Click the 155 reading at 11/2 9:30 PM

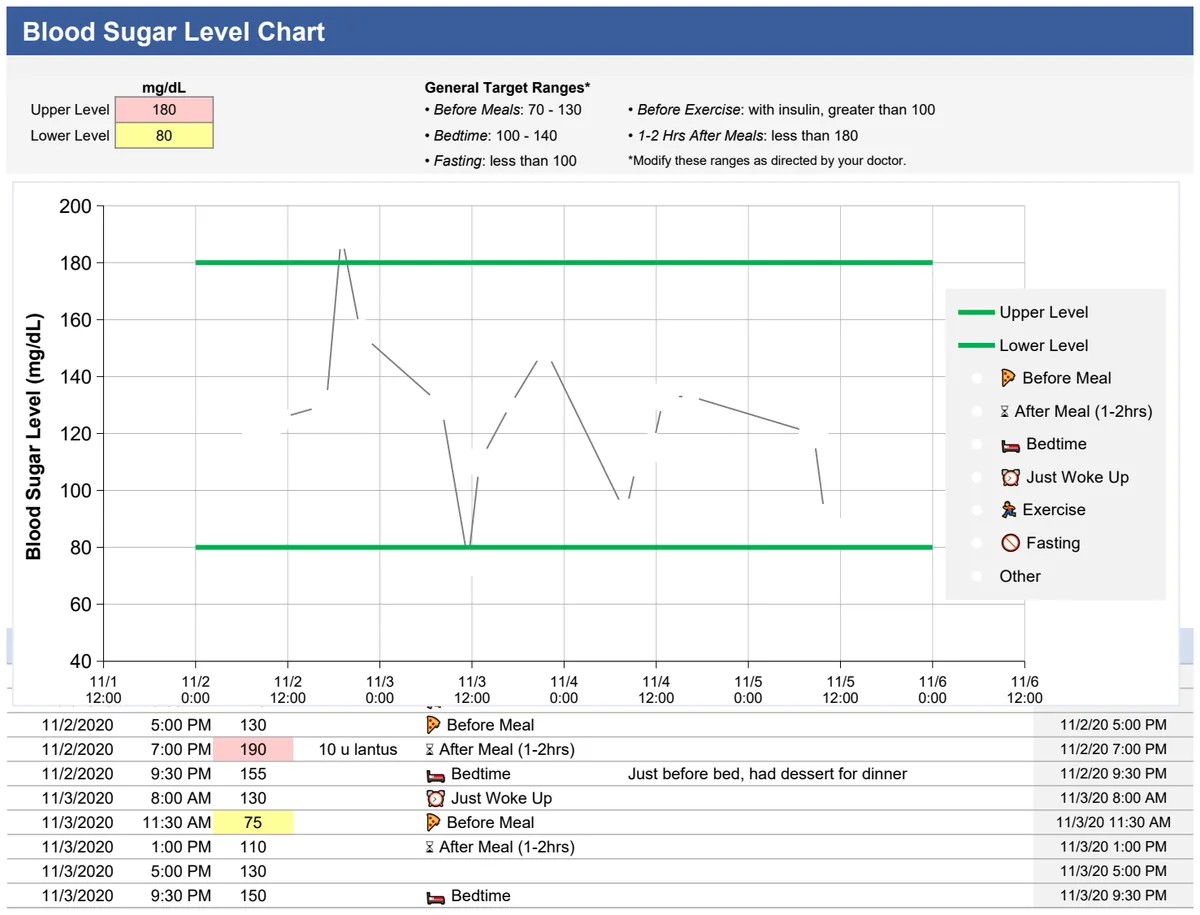pos(253,774)
